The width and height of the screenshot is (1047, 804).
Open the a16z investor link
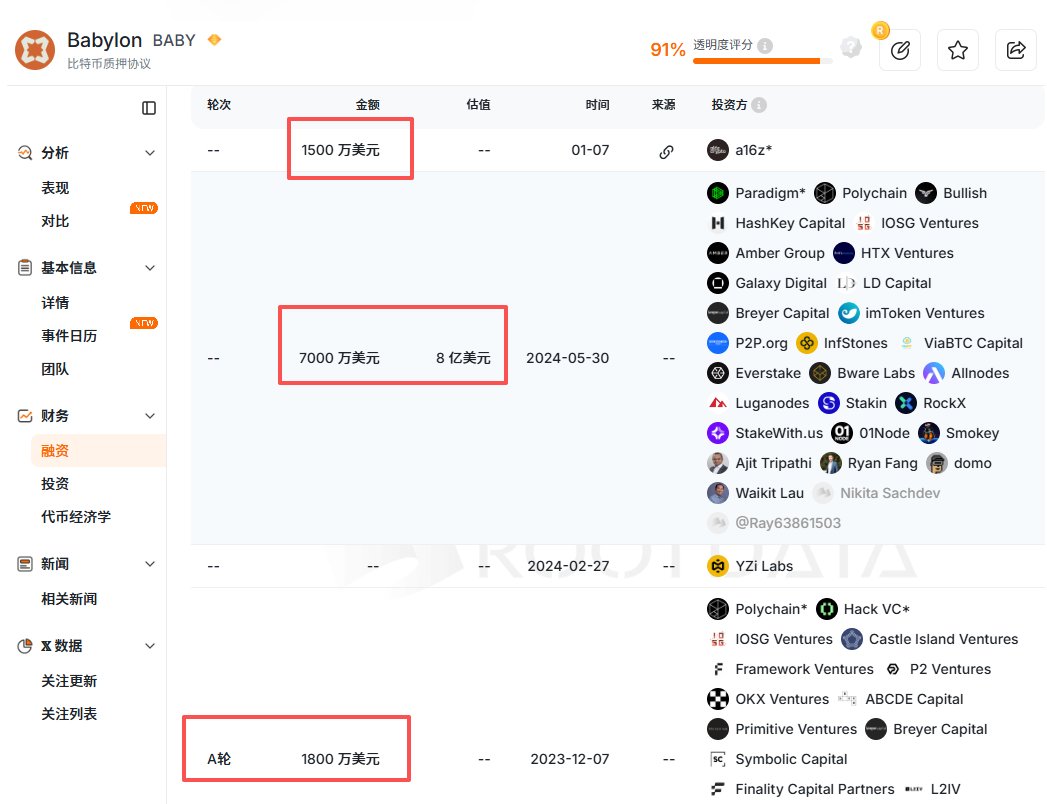coord(753,151)
